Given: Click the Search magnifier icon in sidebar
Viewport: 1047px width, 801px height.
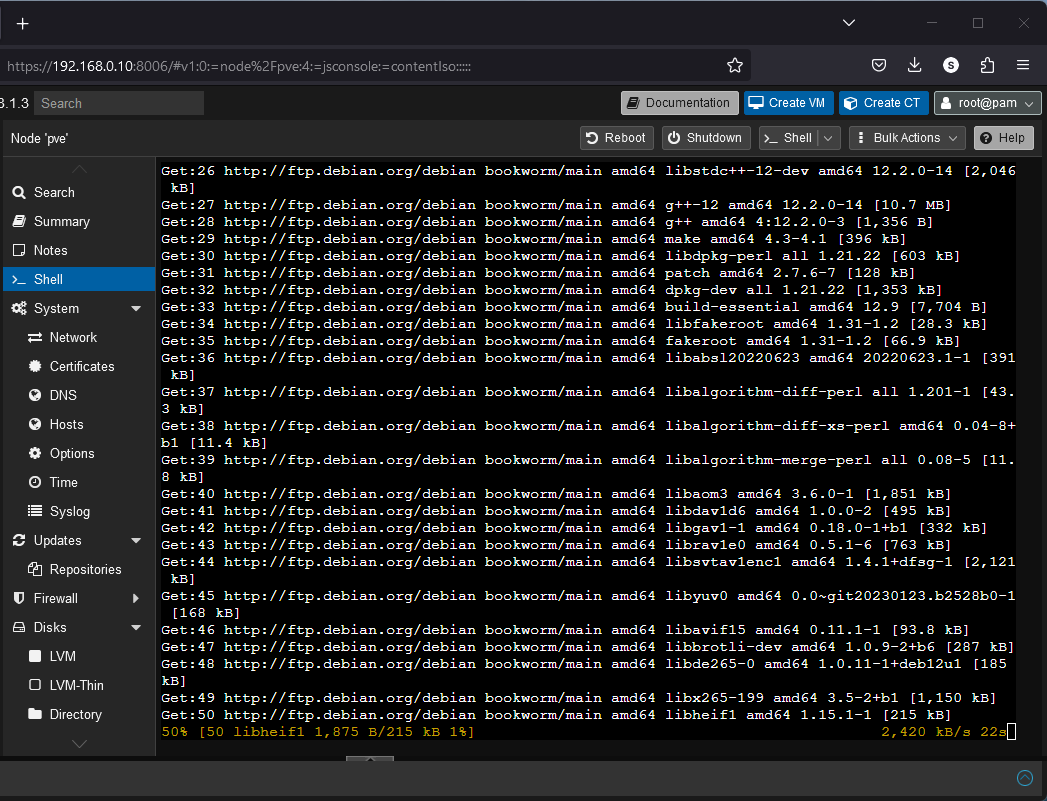Looking at the screenshot, I should [x=19, y=192].
